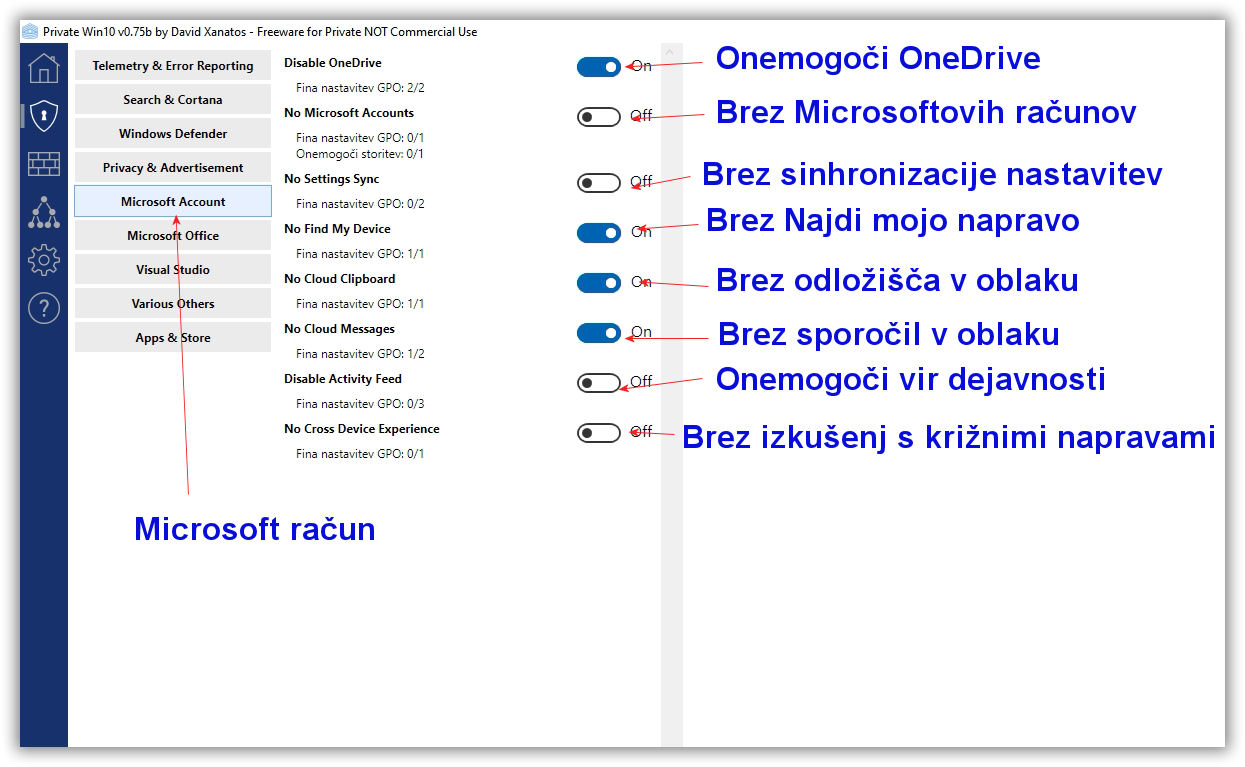The image size is (1245, 767).
Task: Click the scrollbar up arrow in settings list
Action: point(671,51)
